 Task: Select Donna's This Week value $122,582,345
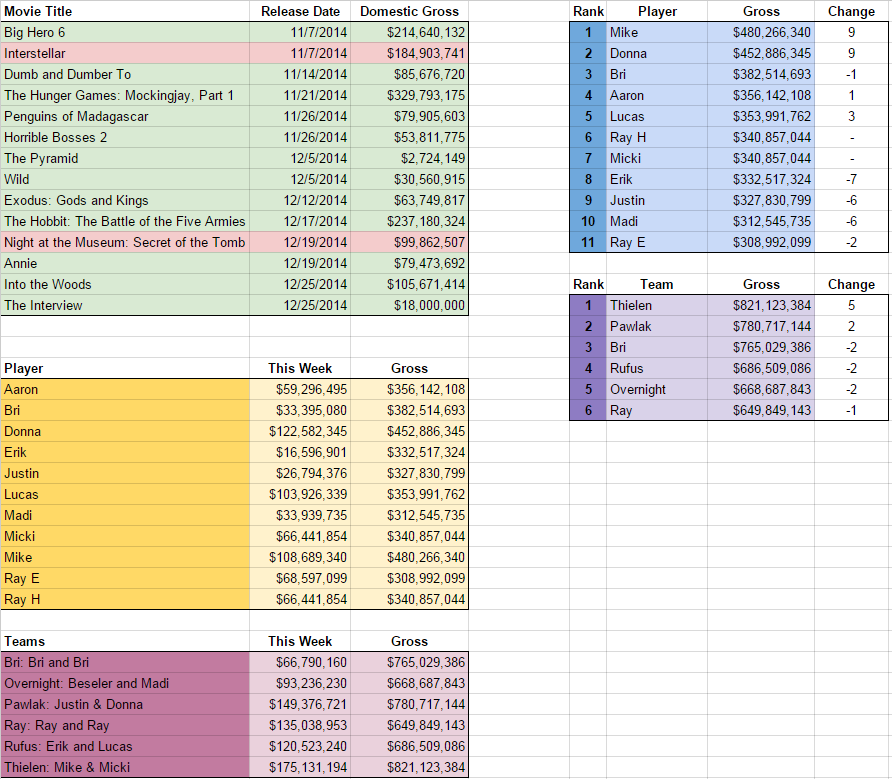[x=300, y=432]
